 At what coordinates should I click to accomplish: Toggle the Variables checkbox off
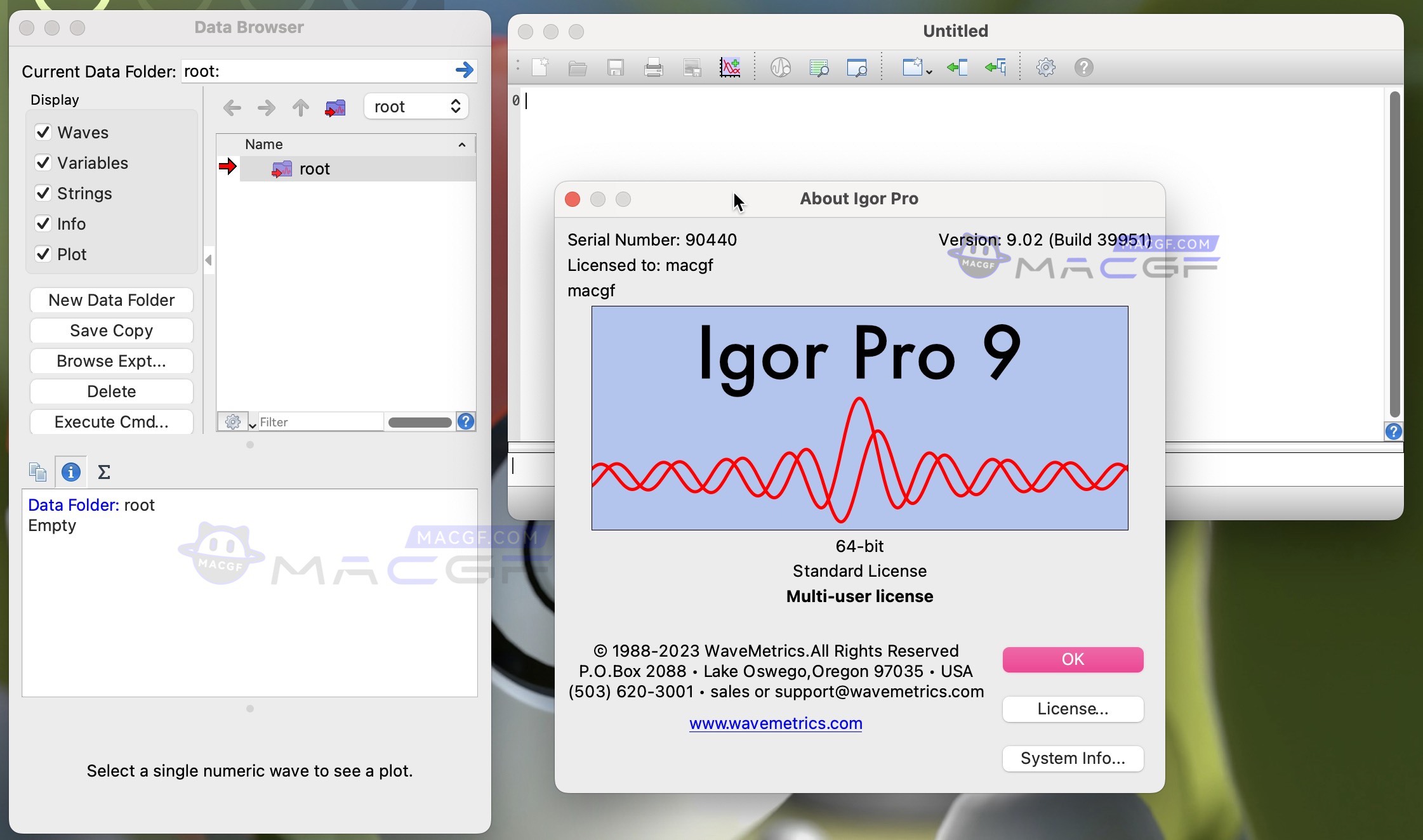click(43, 162)
